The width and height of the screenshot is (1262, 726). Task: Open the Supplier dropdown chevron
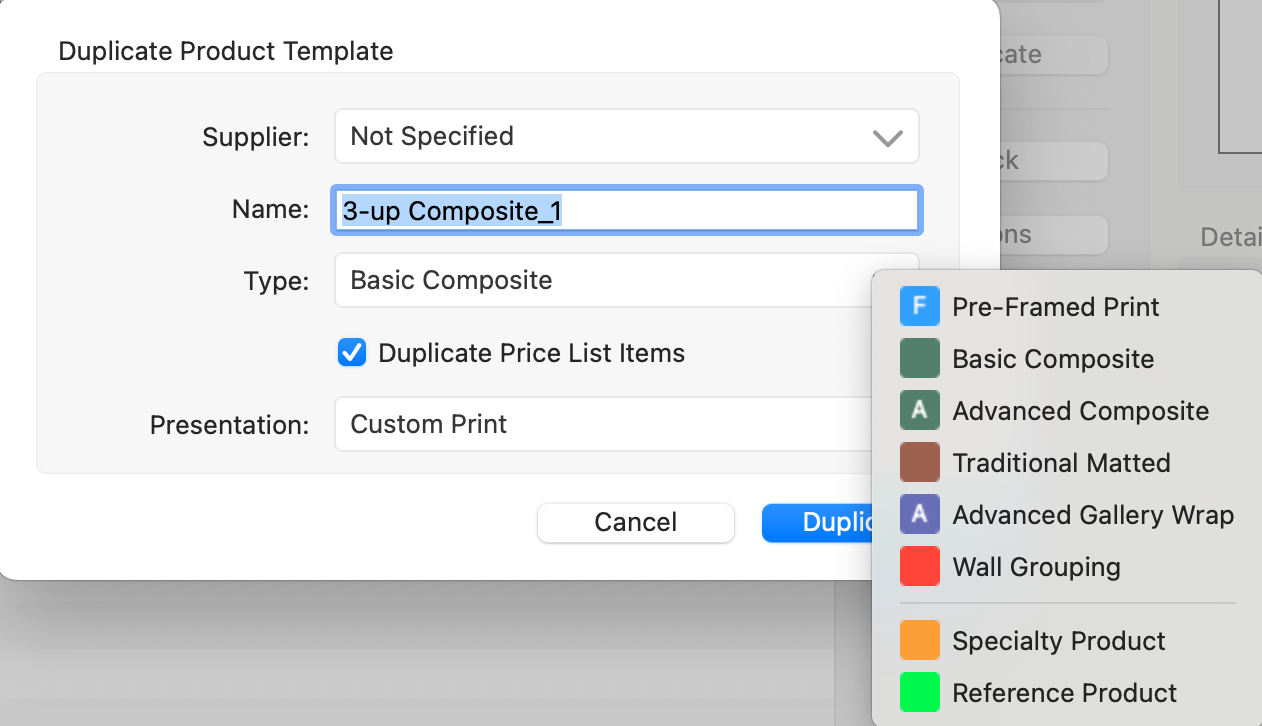887,137
